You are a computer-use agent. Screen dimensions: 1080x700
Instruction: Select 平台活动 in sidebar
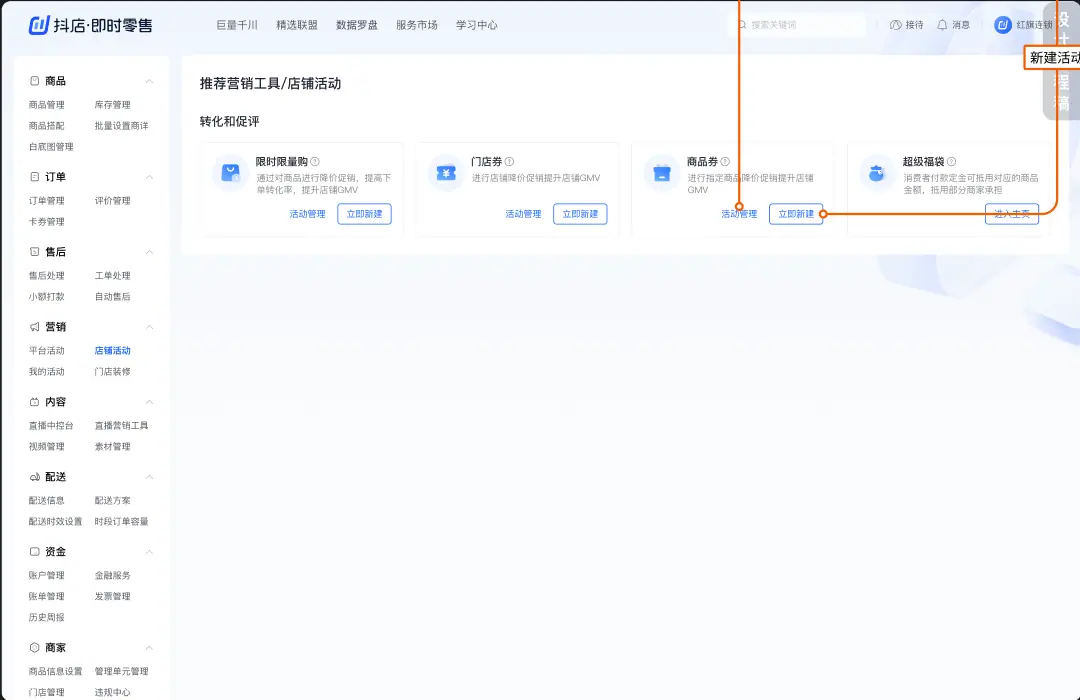click(46, 351)
